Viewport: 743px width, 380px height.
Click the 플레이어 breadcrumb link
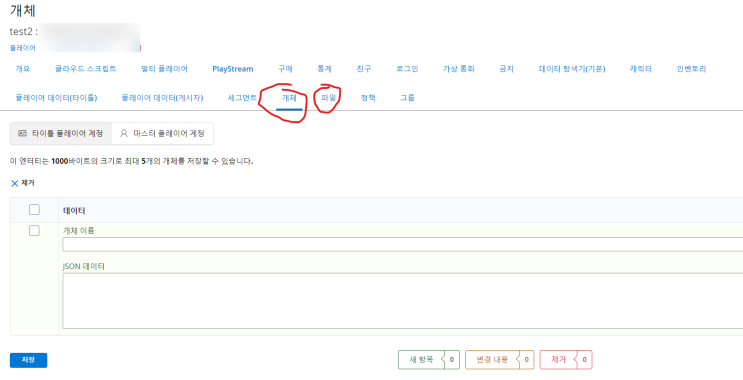pyautogui.click(x=22, y=48)
